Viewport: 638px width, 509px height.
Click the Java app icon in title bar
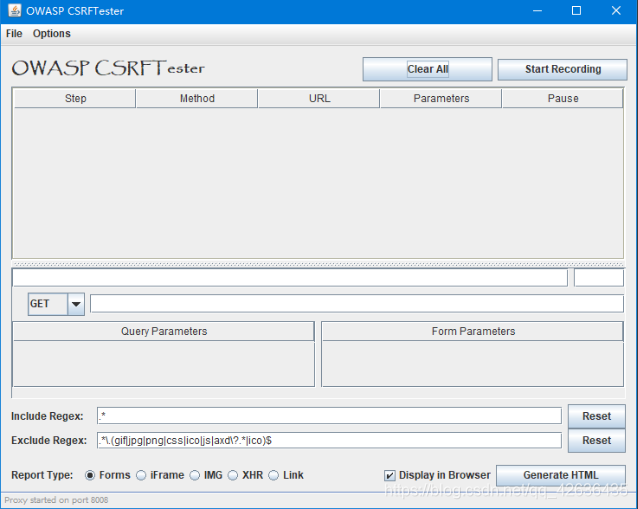coord(14,11)
